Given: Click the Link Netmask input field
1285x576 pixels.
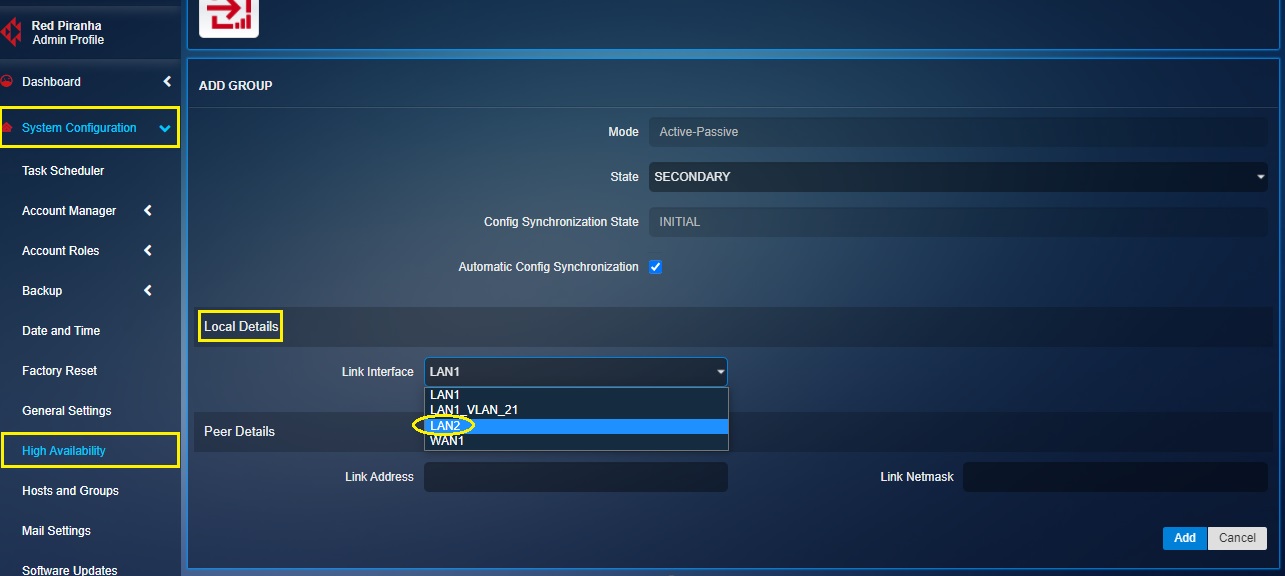Looking at the screenshot, I should pyautogui.click(x=1115, y=477).
